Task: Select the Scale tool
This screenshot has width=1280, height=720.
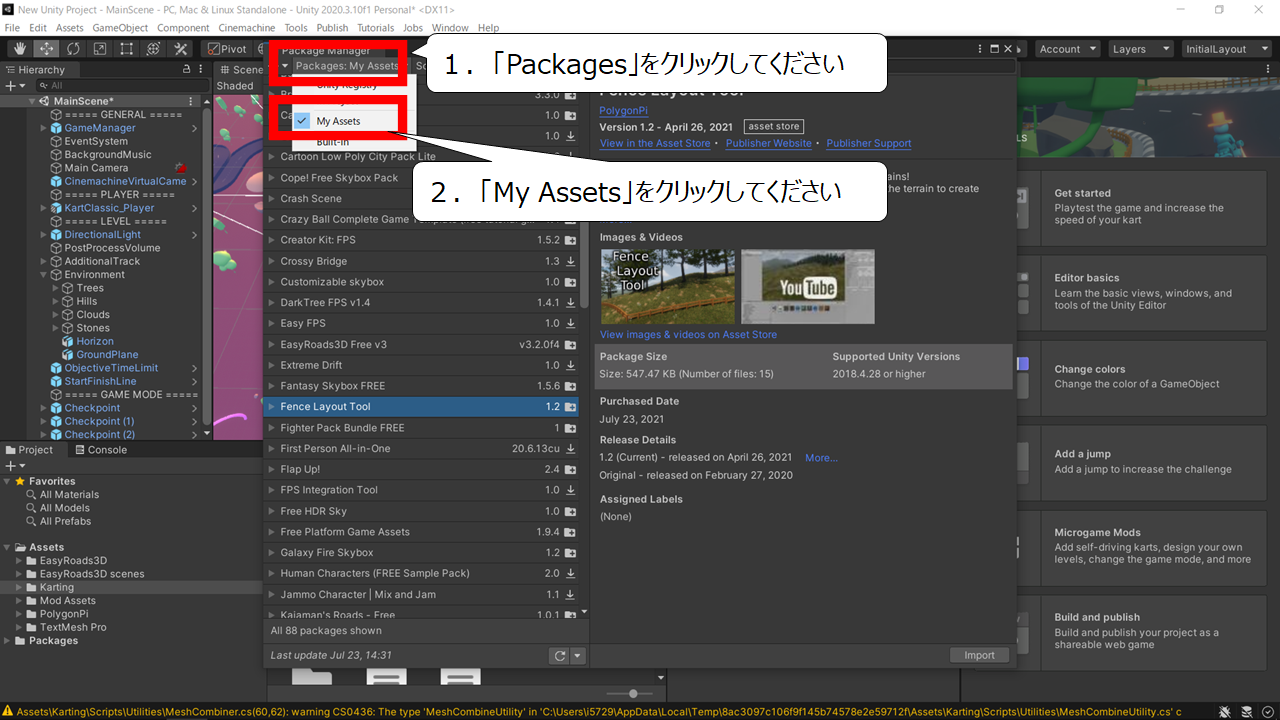Action: pyautogui.click(x=100, y=48)
